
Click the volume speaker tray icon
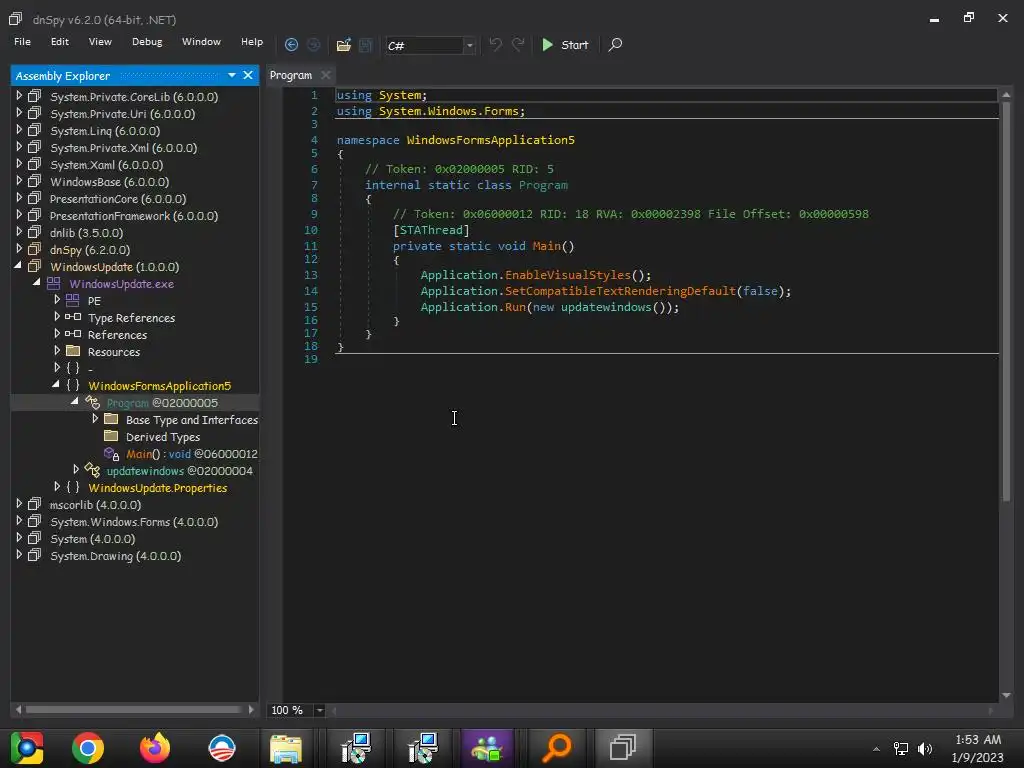pos(925,748)
